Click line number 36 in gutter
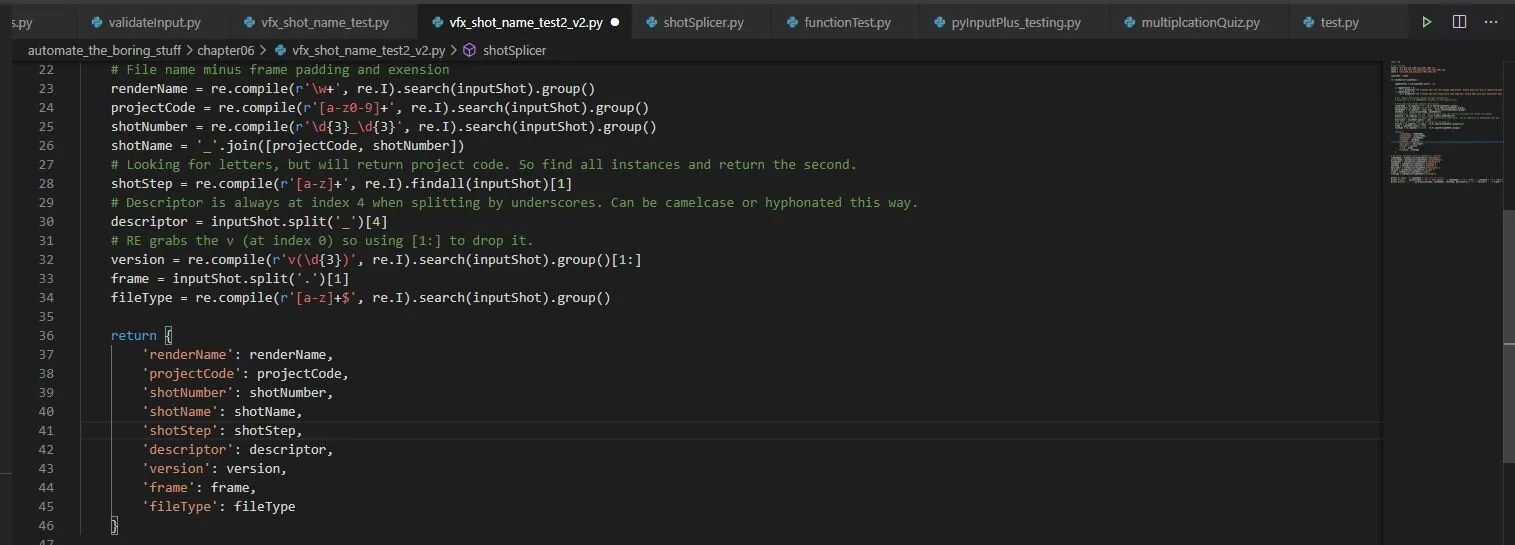The height and width of the screenshot is (545, 1515). pos(45,336)
